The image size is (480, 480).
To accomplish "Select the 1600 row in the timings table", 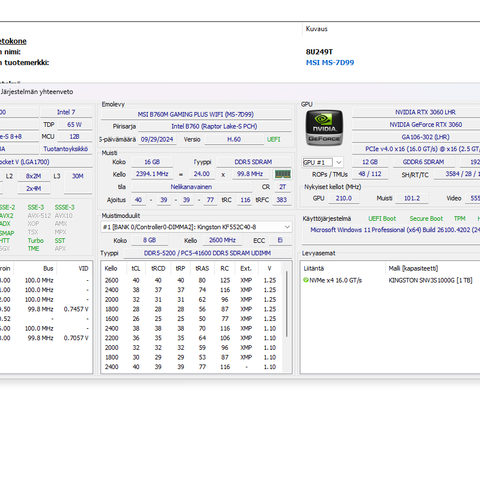I will pos(192,319).
